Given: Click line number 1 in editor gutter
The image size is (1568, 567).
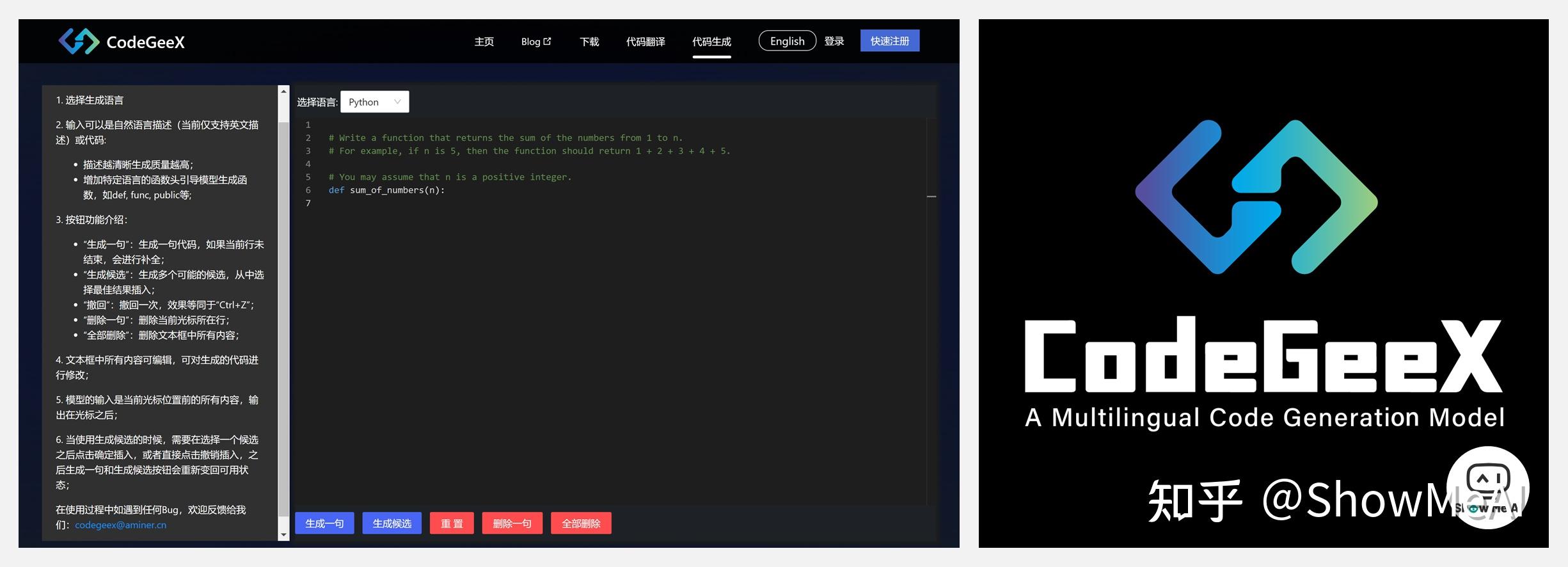Looking at the screenshot, I should [x=308, y=125].
